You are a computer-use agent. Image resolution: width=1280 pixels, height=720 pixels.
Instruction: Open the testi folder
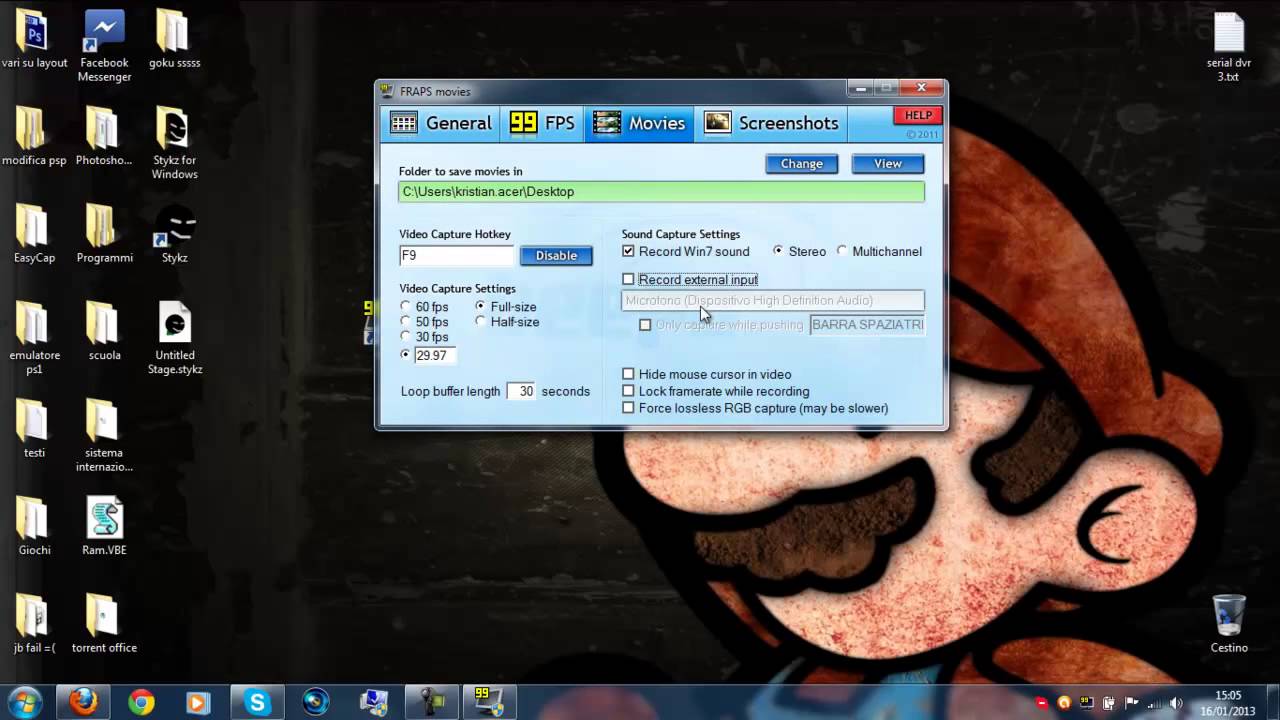34,429
